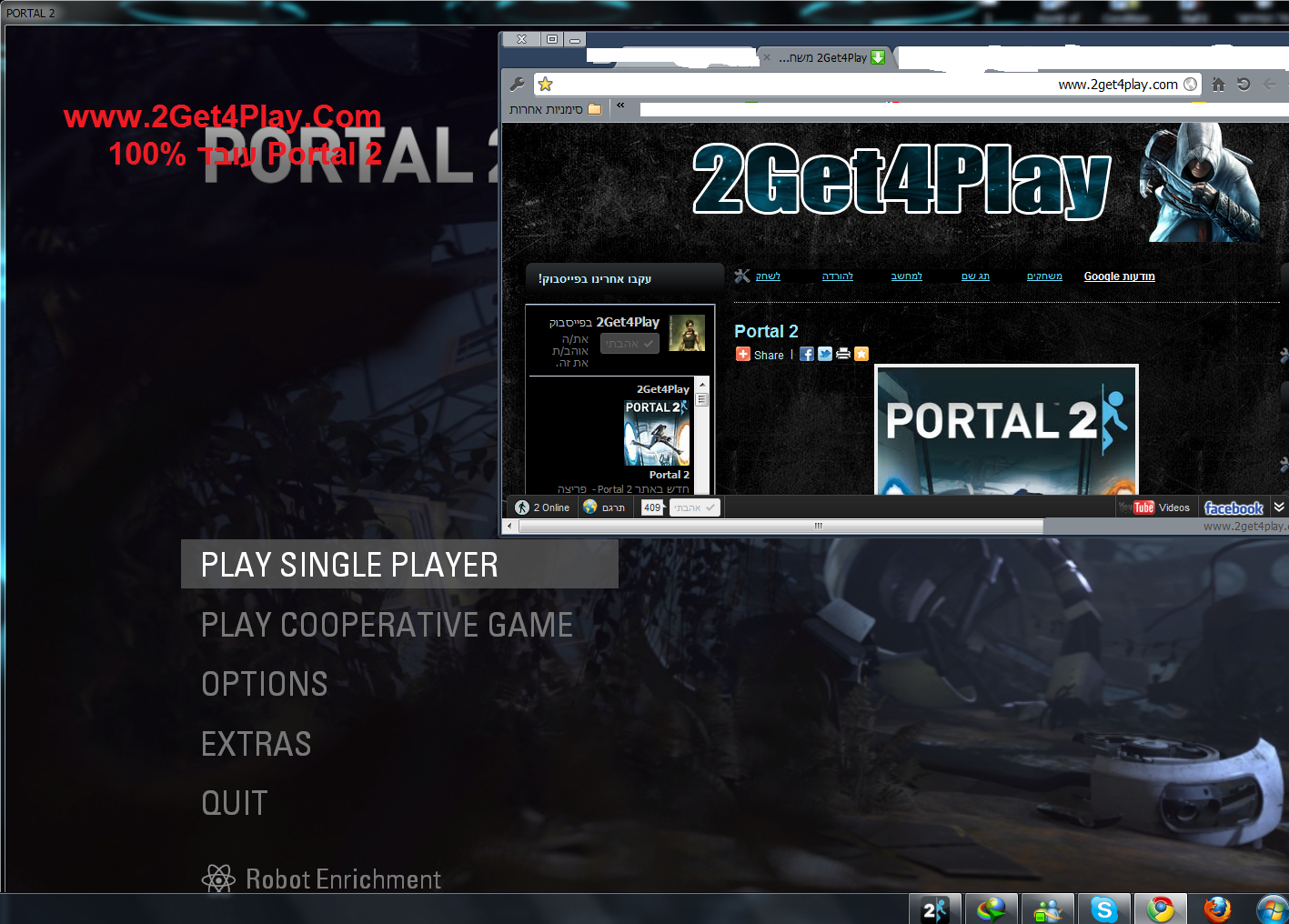Open Firefox from the taskbar
Viewport: 1289px width, 924px height.
[1217, 909]
